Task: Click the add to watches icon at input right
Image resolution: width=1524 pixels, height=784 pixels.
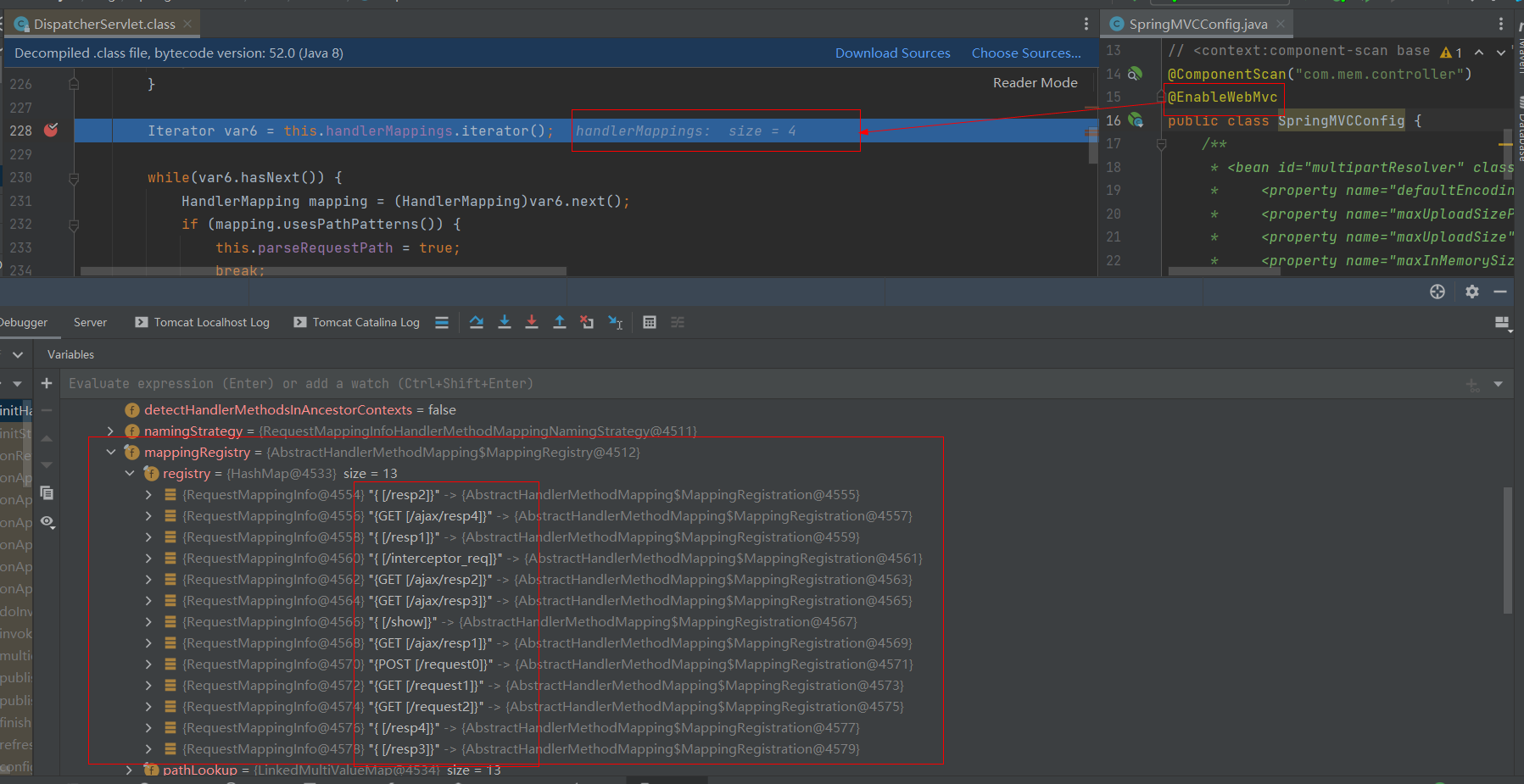Action: click(x=1473, y=385)
